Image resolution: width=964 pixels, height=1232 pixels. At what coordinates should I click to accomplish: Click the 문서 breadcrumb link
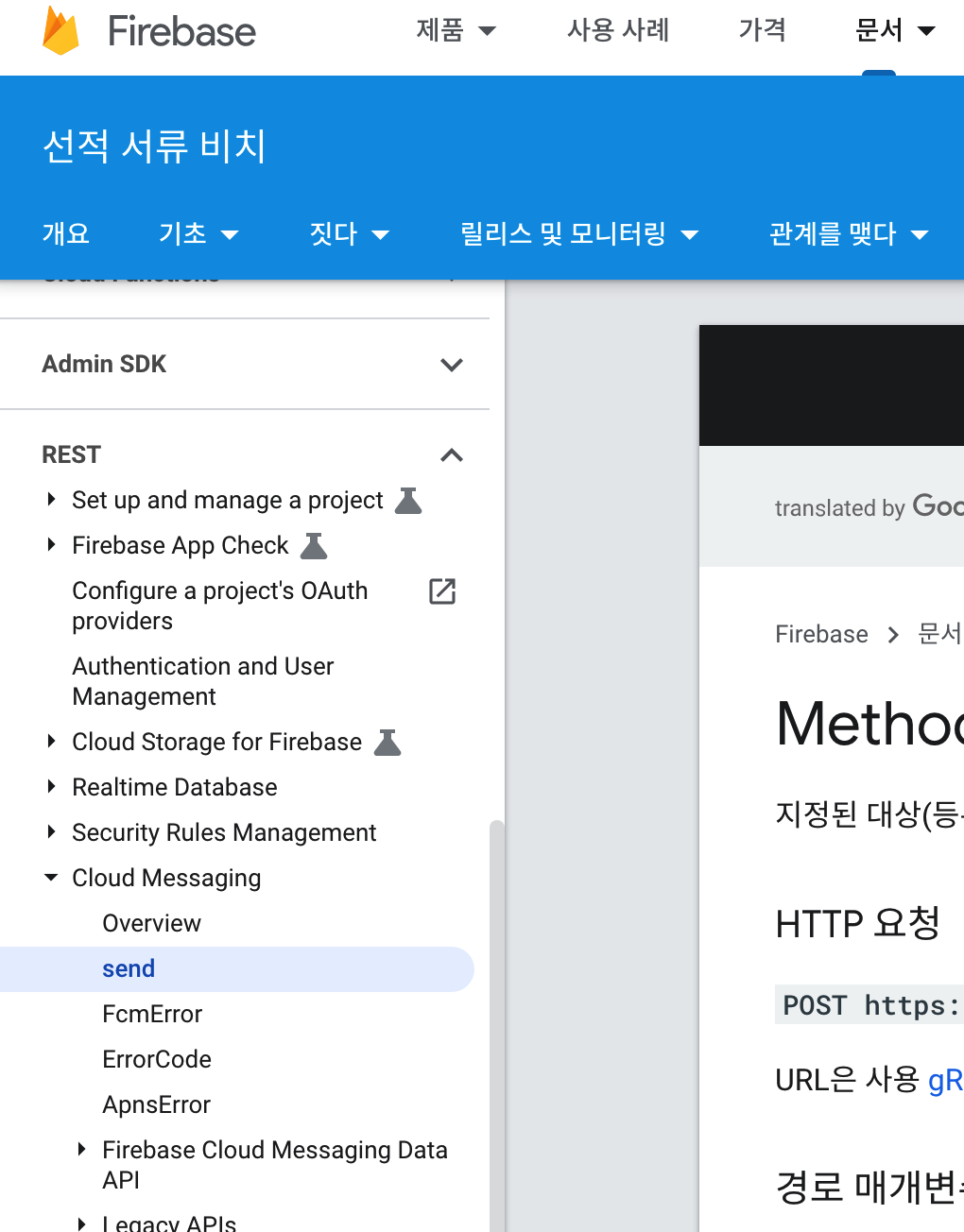(940, 634)
